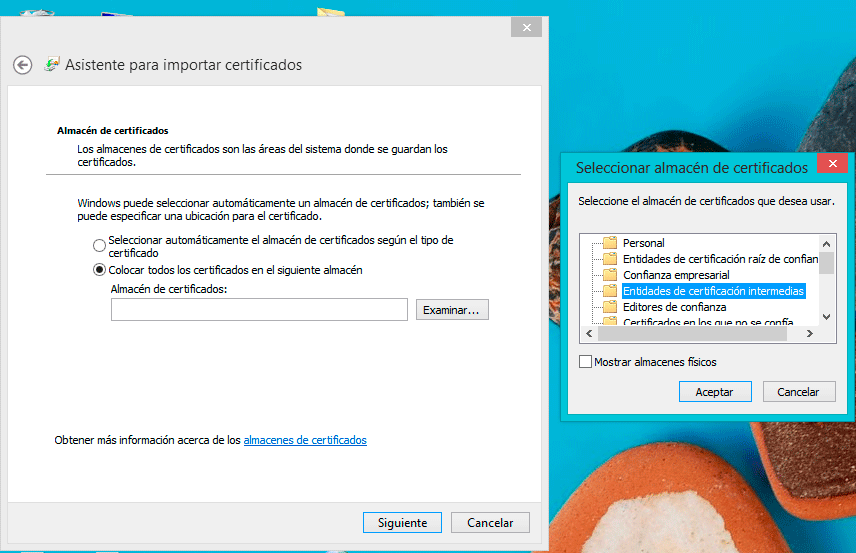
Task: Select 'Confianza empresarial' store
Action: coord(676,275)
